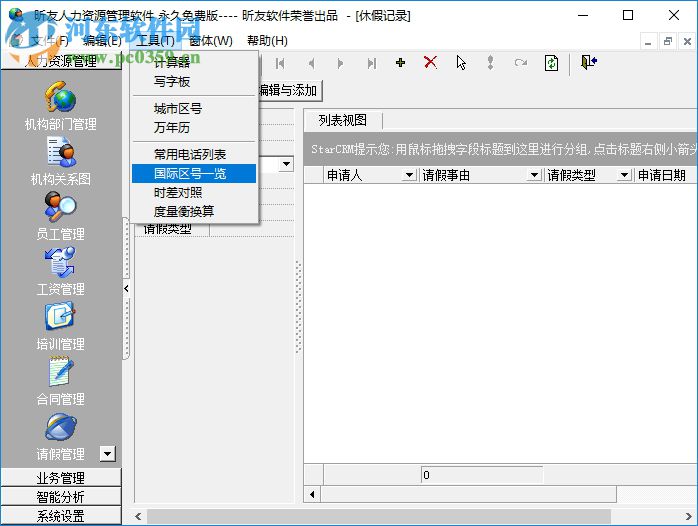Open combo box dropdown in edit panel
Screen dimensions: 698x526
tap(286, 165)
